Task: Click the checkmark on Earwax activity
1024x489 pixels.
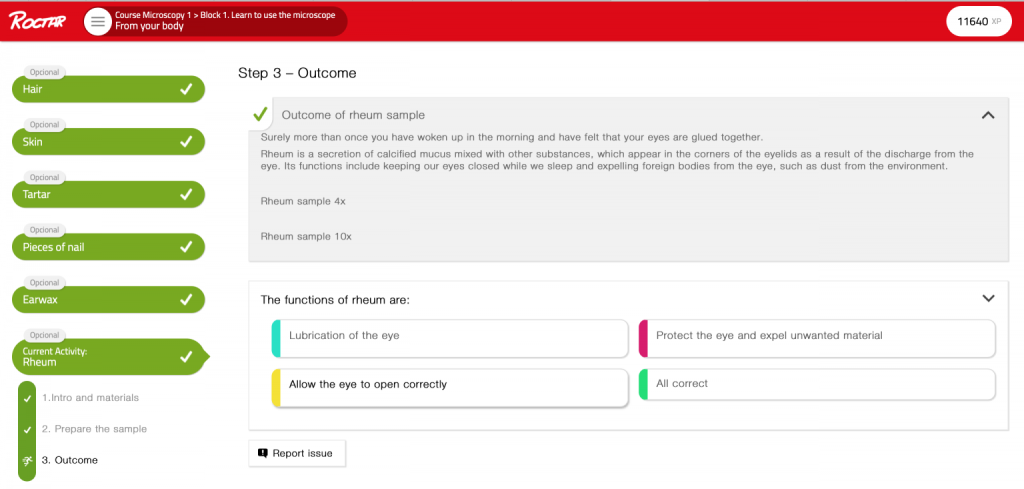Action: click(186, 299)
